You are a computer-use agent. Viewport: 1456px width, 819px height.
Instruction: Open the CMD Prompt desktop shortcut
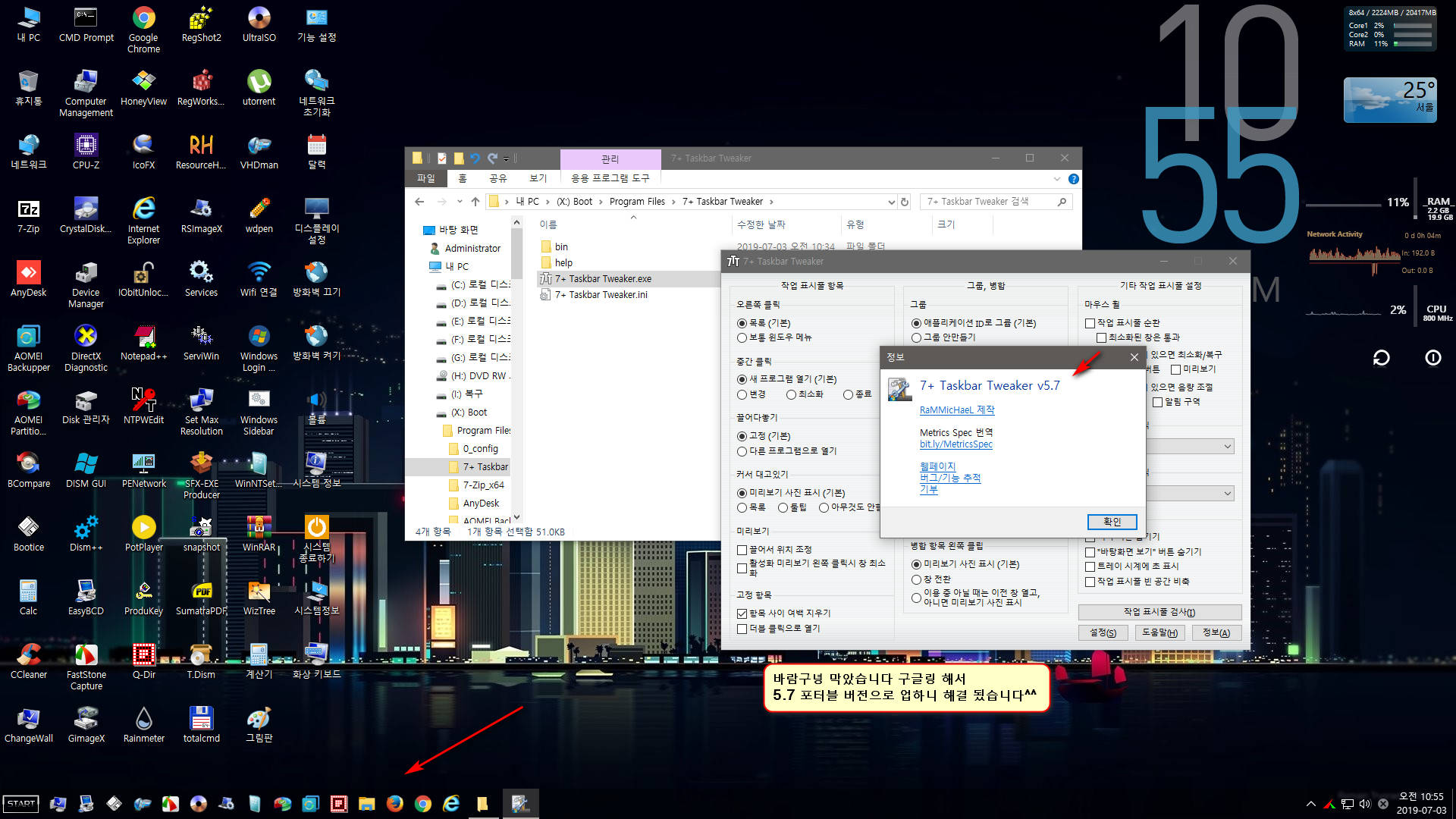pyautogui.click(x=86, y=25)
